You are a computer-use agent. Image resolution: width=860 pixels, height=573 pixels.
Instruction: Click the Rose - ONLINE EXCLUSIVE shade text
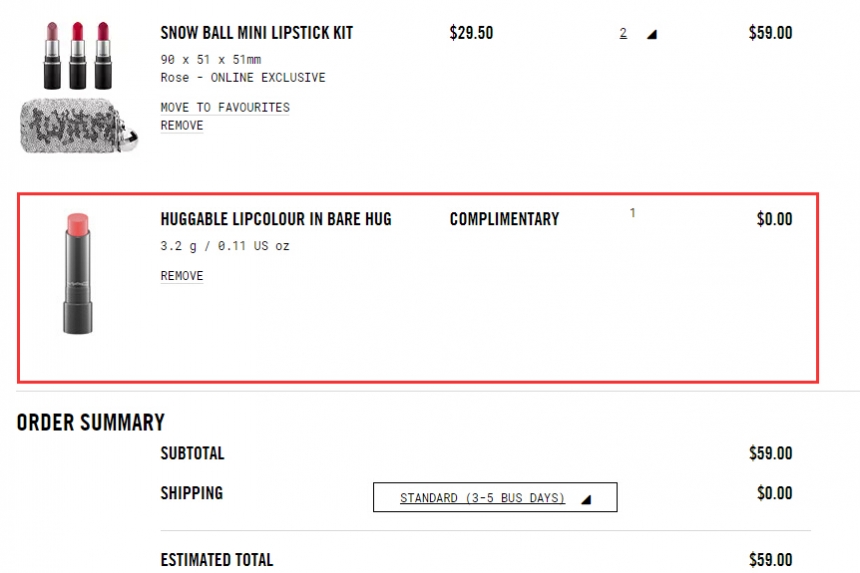(242, 77)
